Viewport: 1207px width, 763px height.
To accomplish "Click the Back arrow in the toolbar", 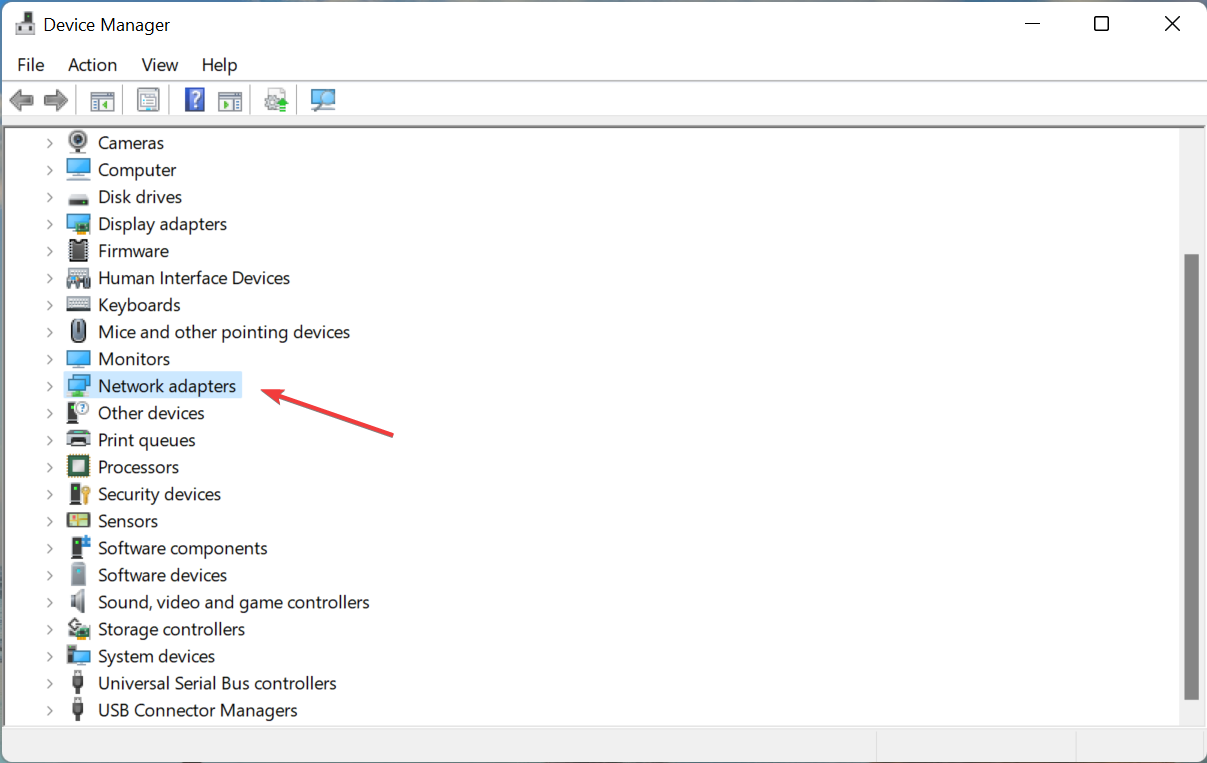I will point(21,100).
